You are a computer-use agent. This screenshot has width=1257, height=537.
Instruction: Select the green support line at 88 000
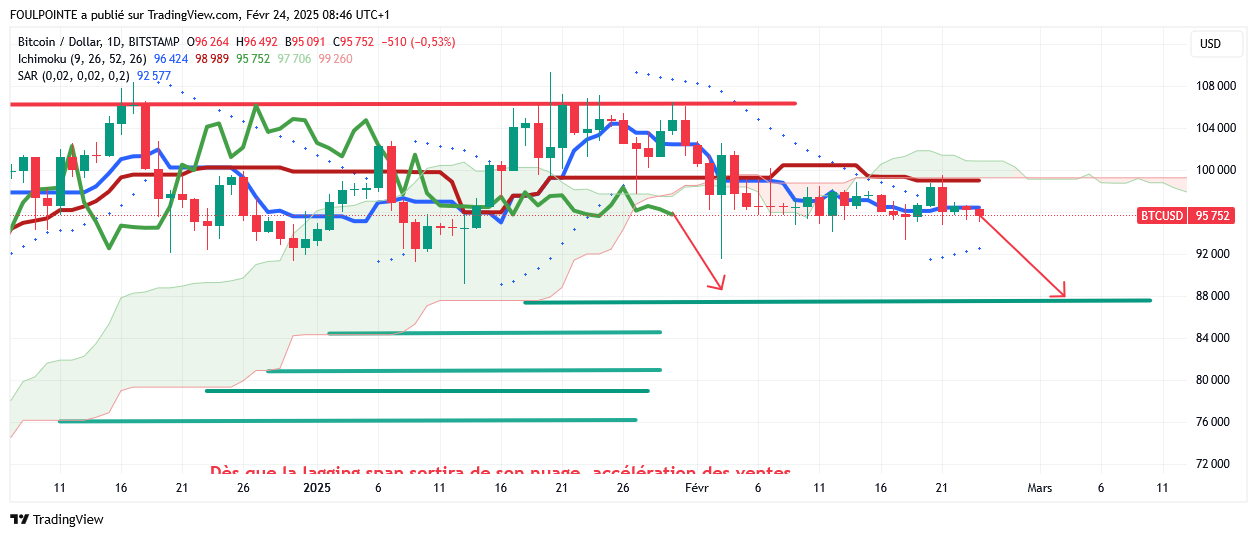pos(838,301)
